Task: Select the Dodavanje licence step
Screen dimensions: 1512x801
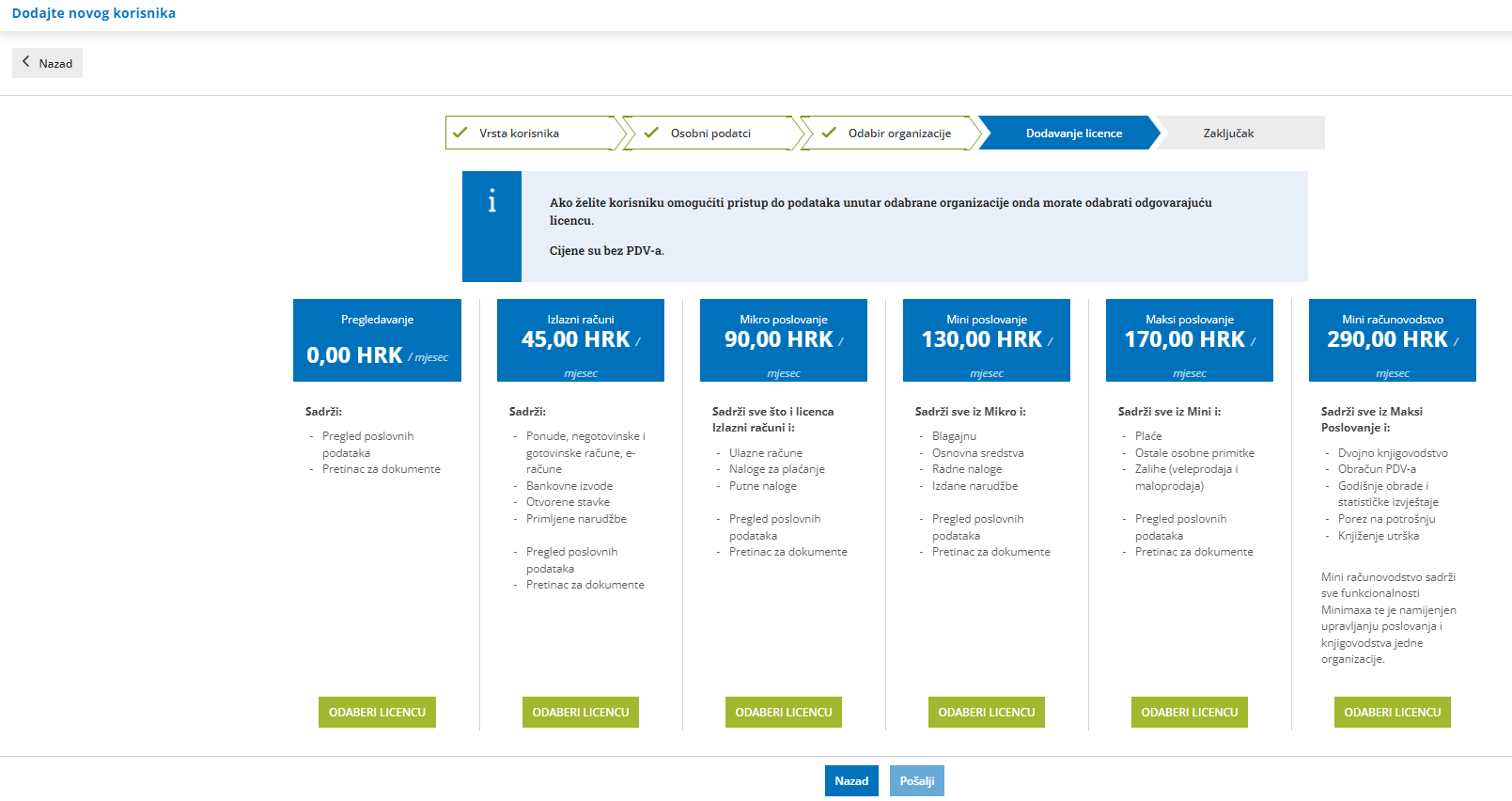Action: (x=1068, y=133)
